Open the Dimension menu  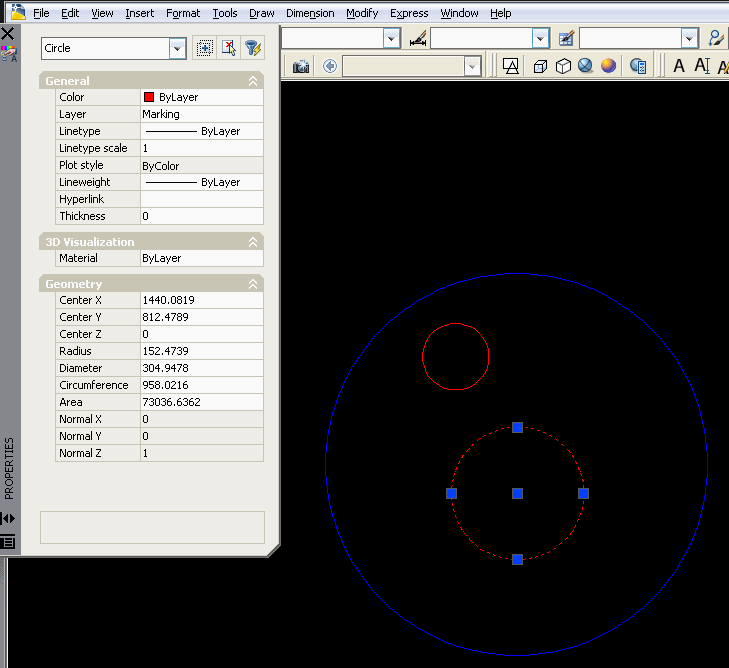(310, 13)
